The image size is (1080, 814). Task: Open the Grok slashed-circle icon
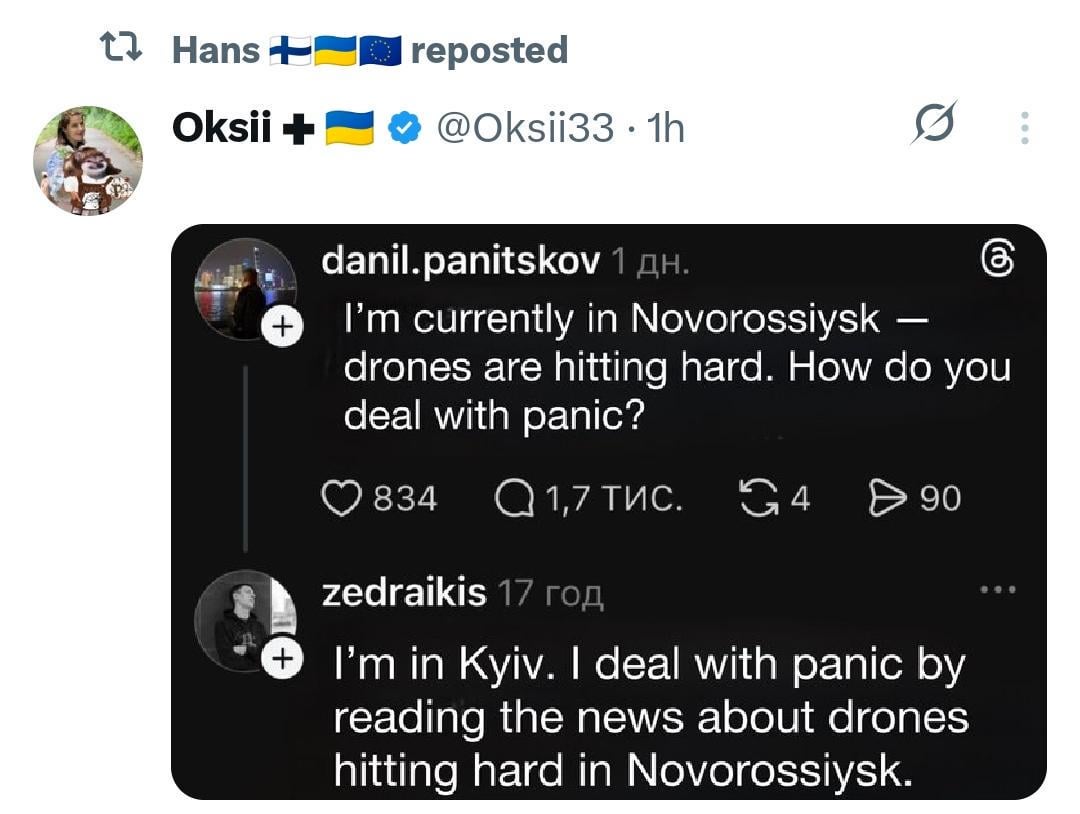coord(936,126)
